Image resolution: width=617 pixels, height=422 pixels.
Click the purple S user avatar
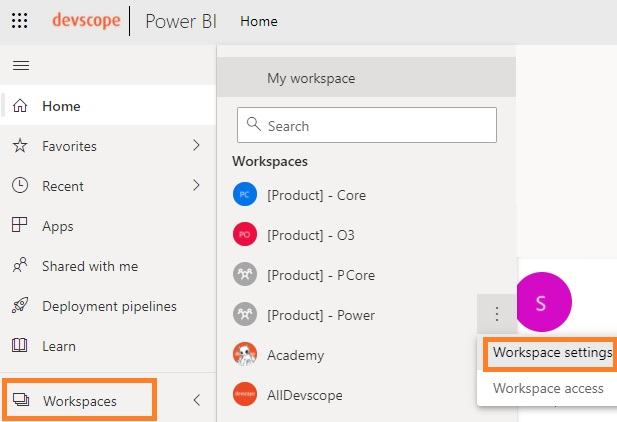(x=541, y=303)
